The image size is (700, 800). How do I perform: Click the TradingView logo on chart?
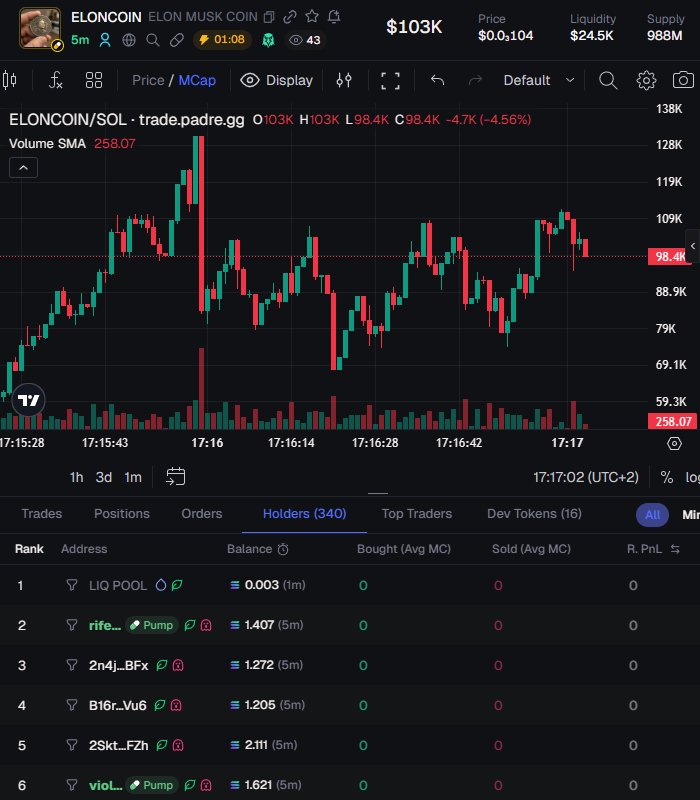29,400
